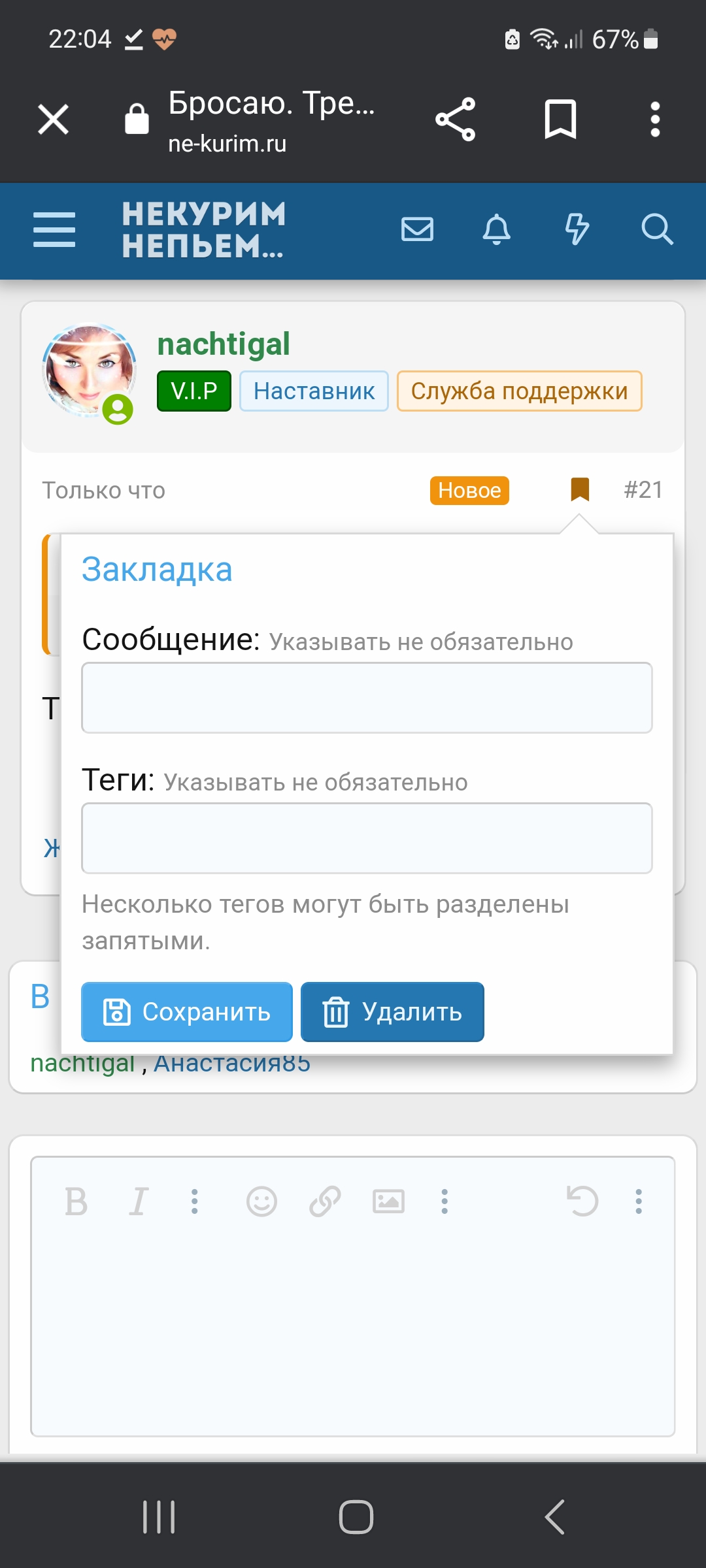
Task: Click the Наставник badge
Action: 314,391
